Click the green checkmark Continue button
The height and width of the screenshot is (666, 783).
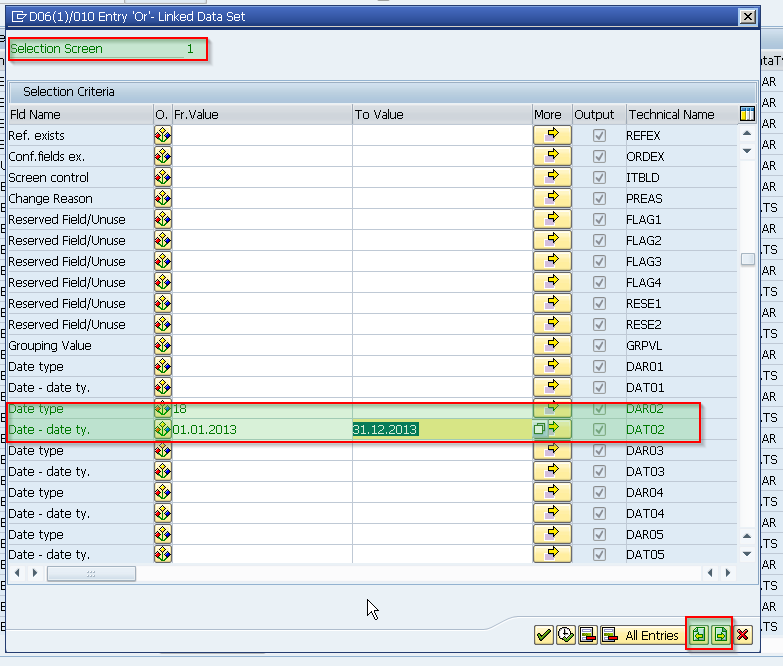tap(544, 635)
